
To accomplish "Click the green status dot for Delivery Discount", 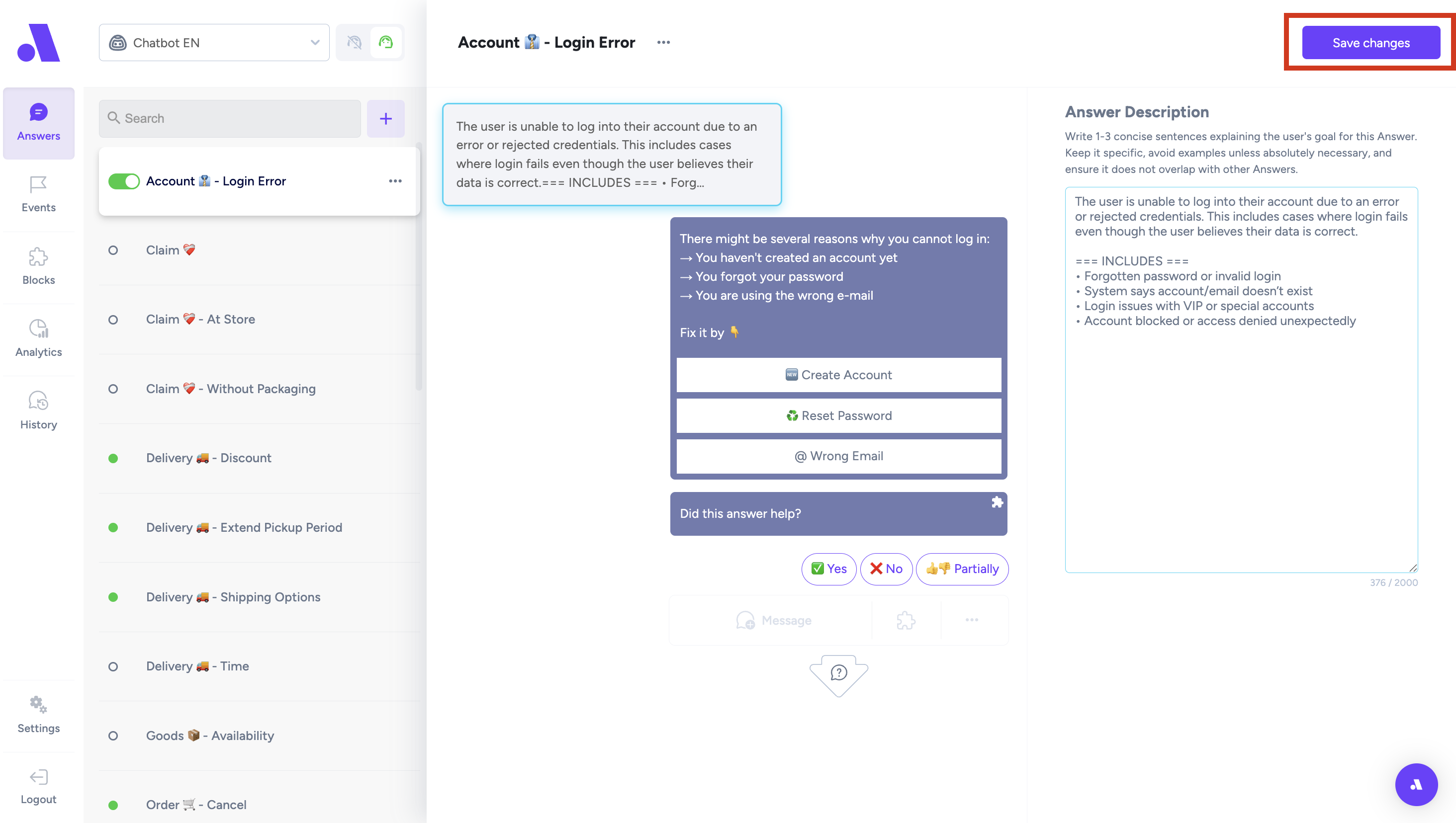I will click(113, 458).
